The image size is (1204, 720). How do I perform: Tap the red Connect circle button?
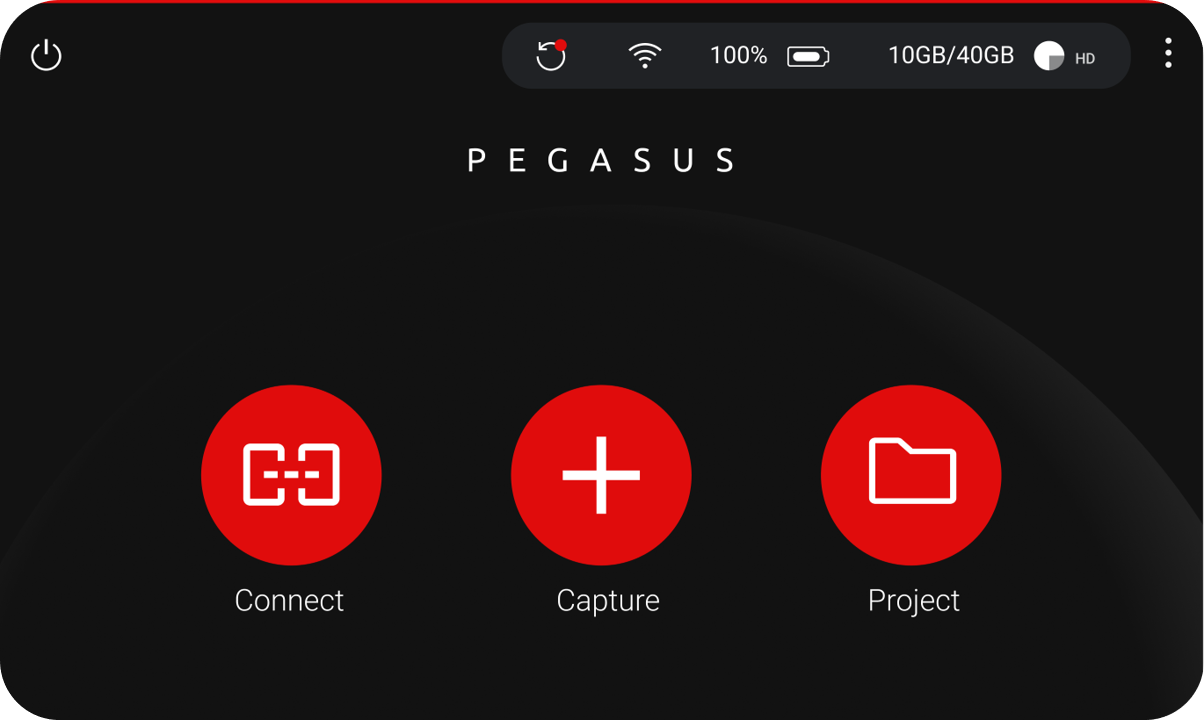pos(291,475)
